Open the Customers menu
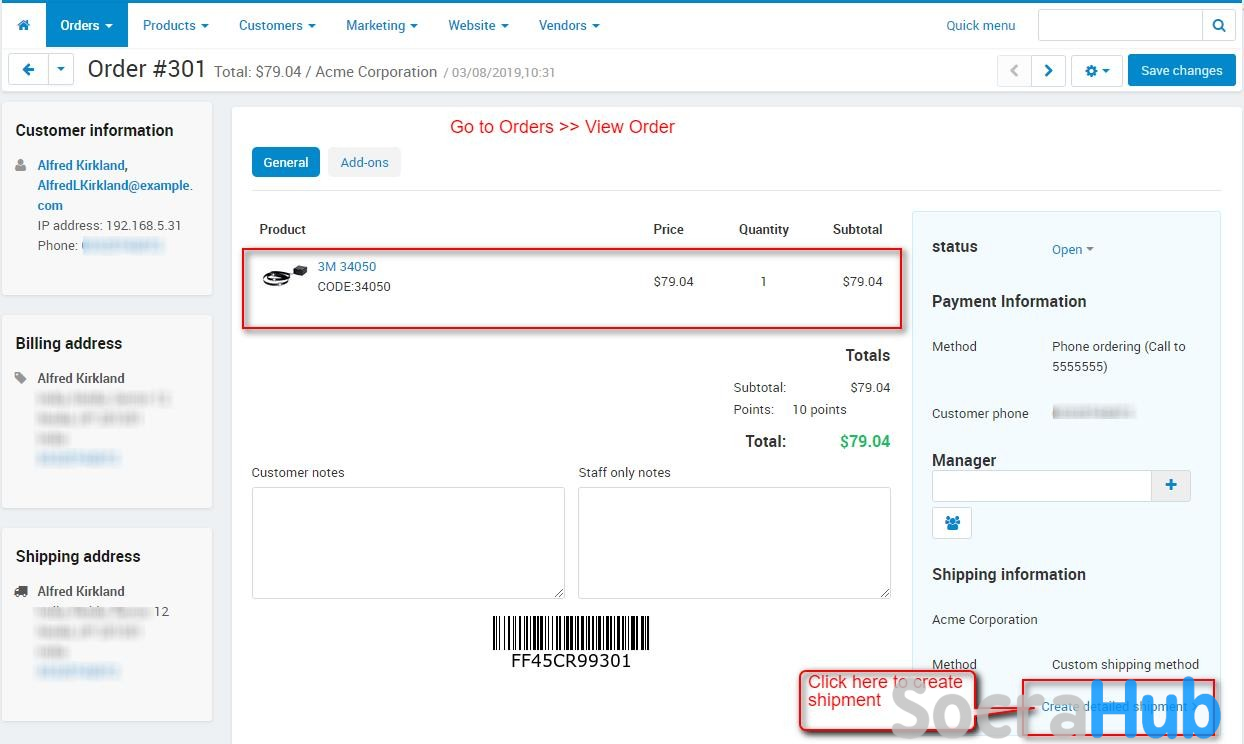Image resolution: width=1244 pixels, height=744 pixels. (x=277, y=25)
